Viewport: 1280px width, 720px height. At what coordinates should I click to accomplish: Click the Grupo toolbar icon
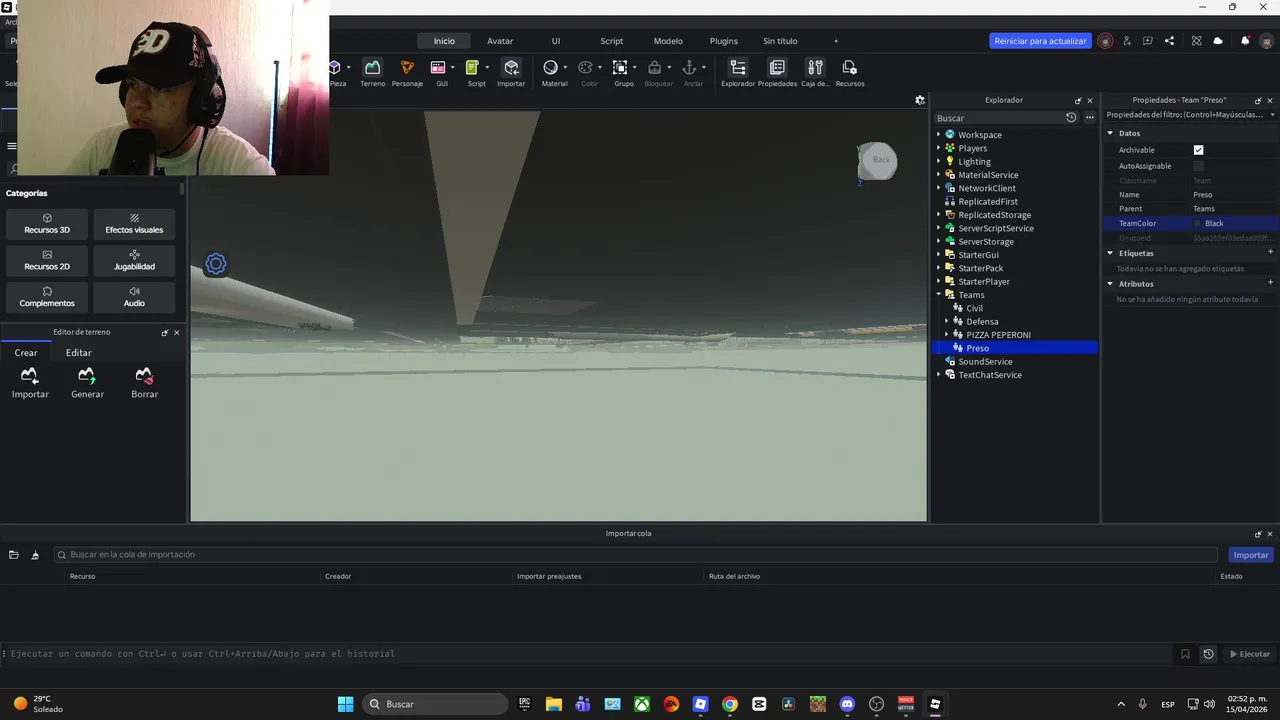(620, 68)
